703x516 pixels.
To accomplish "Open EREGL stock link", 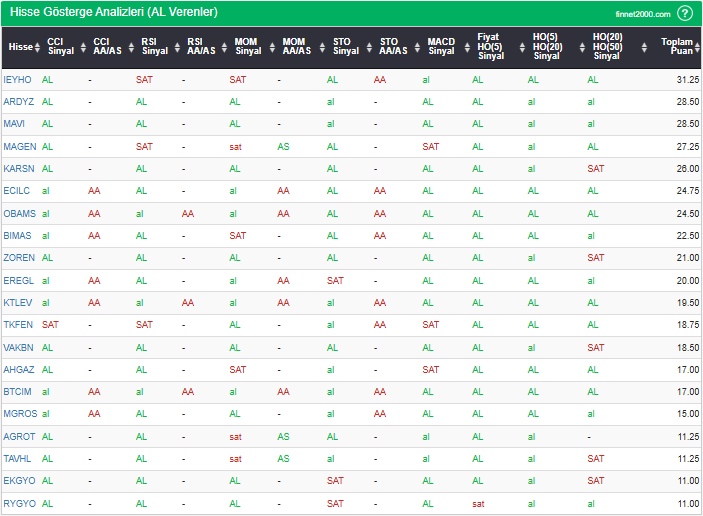I will pos(18,281).
